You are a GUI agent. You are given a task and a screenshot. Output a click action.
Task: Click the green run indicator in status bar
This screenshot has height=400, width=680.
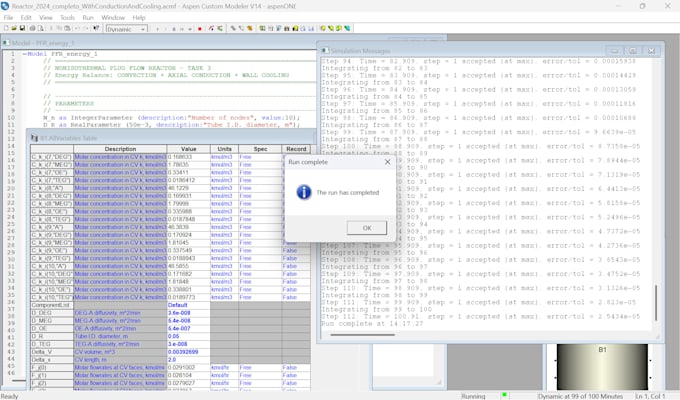coord(504,395)
